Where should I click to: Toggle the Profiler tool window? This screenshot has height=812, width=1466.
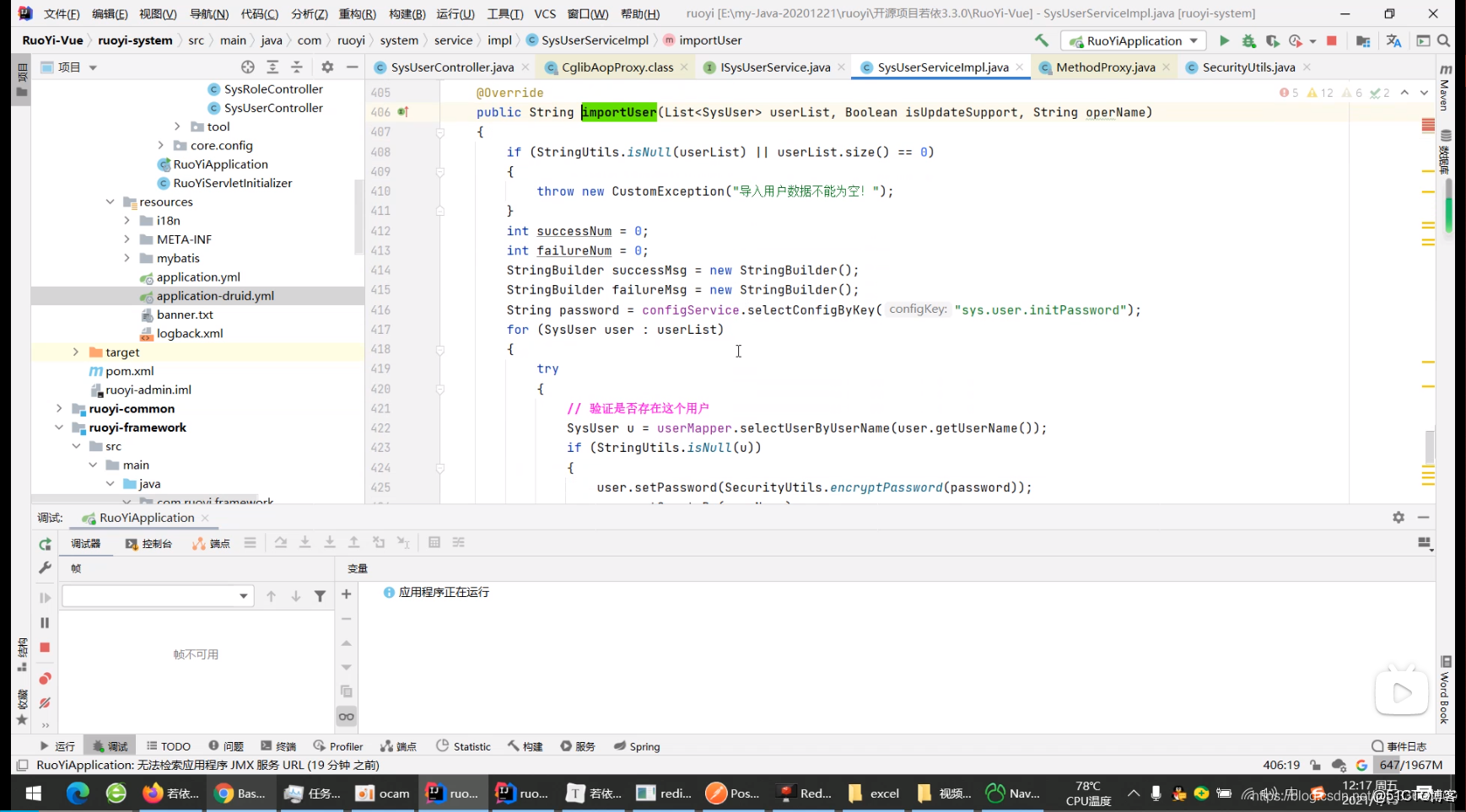point(338,746)
